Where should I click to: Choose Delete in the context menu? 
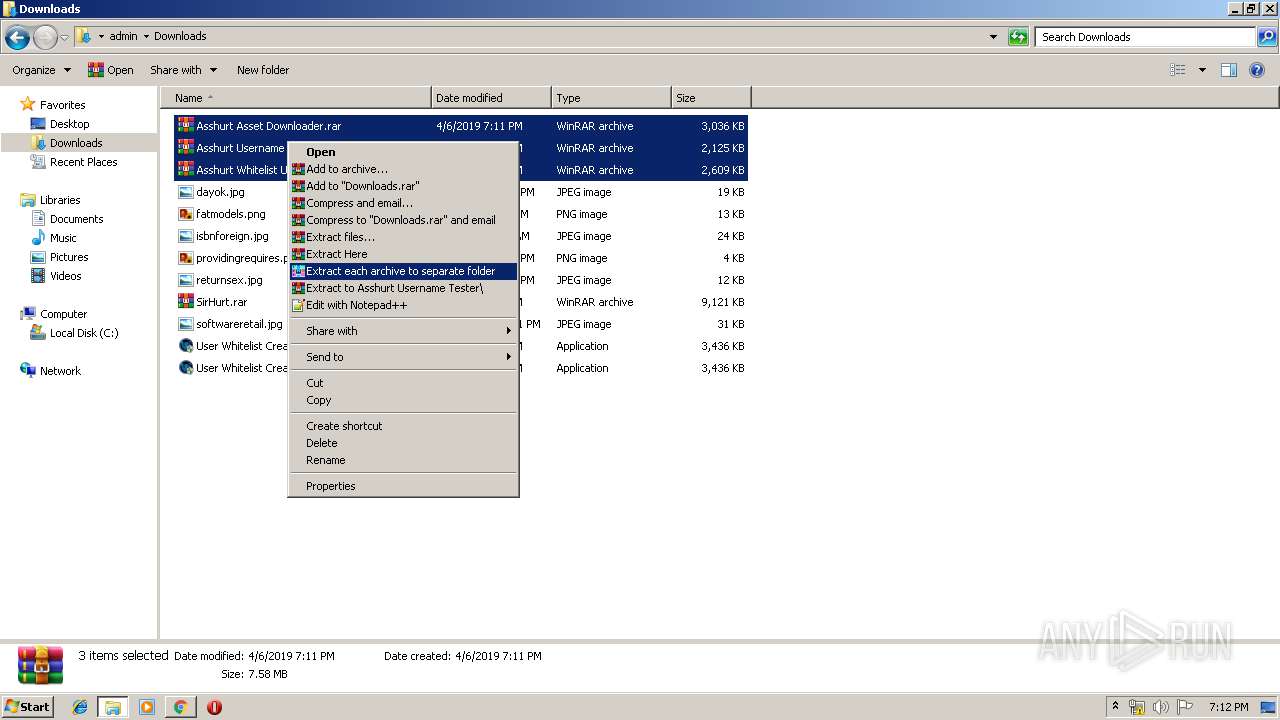point(403,443)
